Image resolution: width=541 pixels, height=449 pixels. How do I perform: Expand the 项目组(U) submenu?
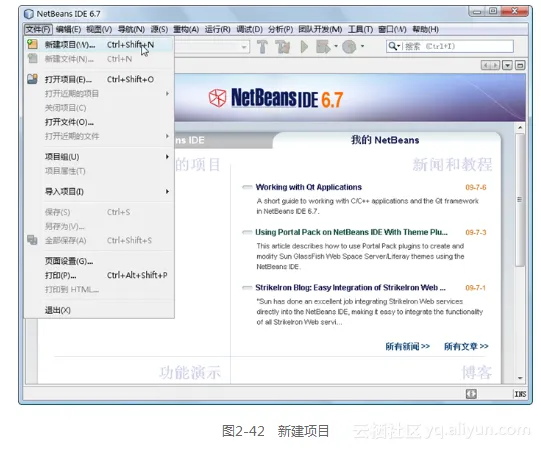(x=99, y=157)
